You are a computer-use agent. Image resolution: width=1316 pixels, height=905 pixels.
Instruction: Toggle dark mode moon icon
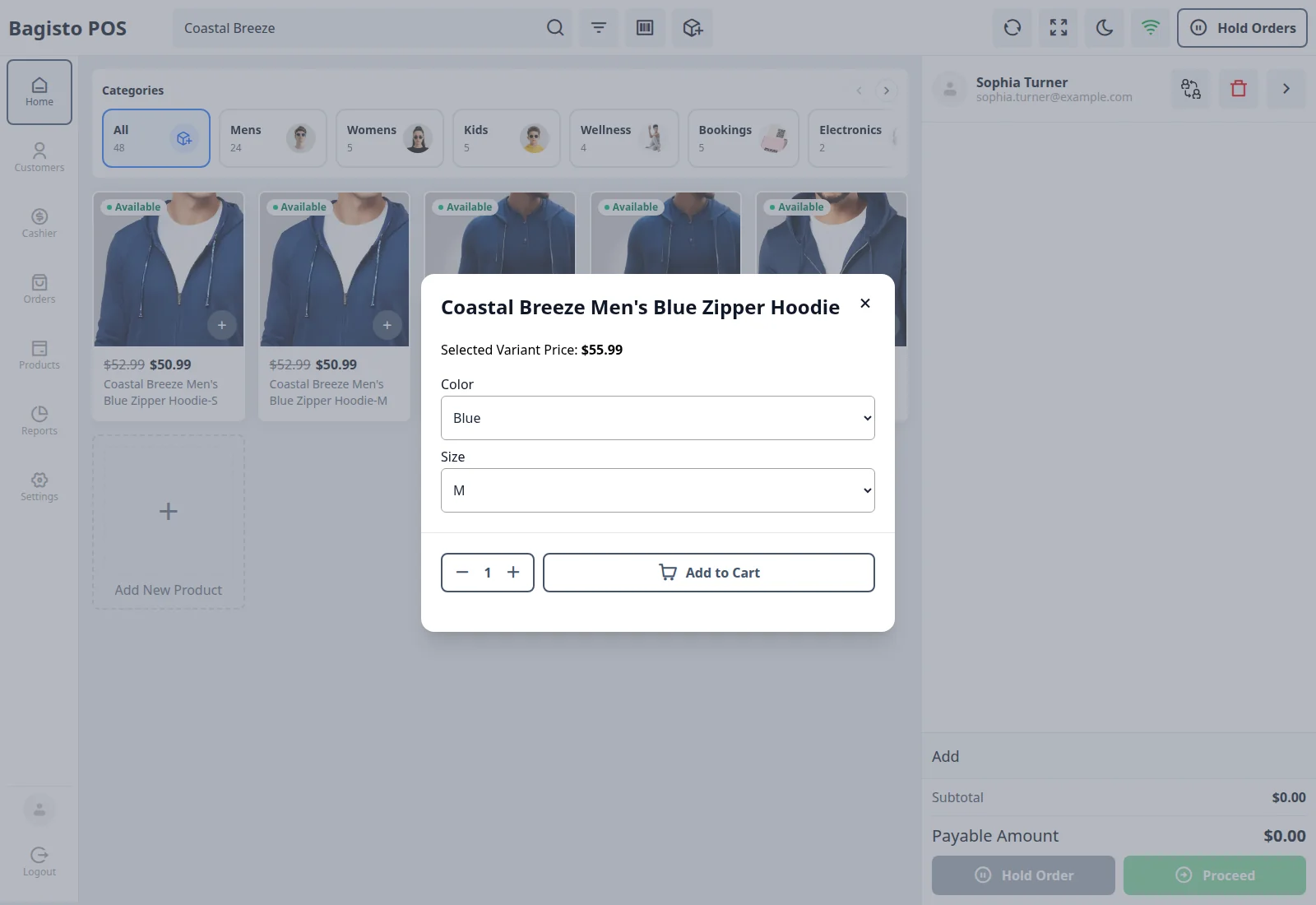click(x=1105, y=28)
